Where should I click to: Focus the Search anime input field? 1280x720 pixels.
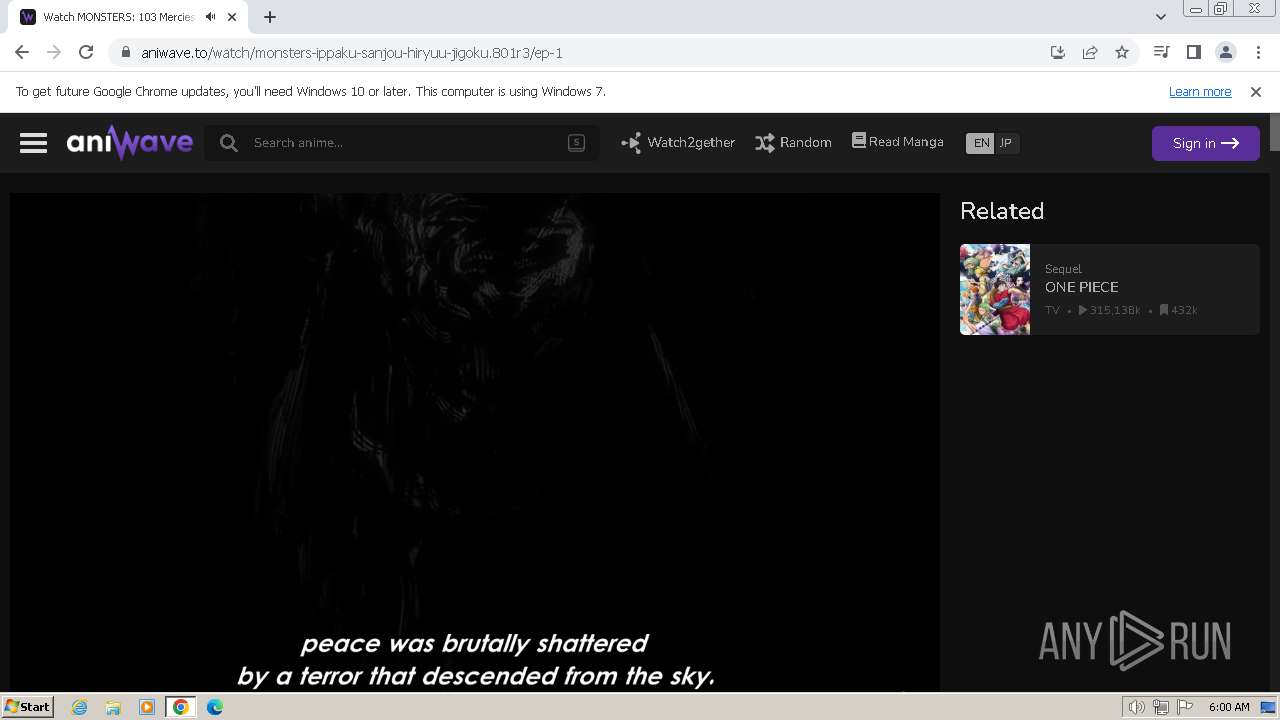click(404, 143)
